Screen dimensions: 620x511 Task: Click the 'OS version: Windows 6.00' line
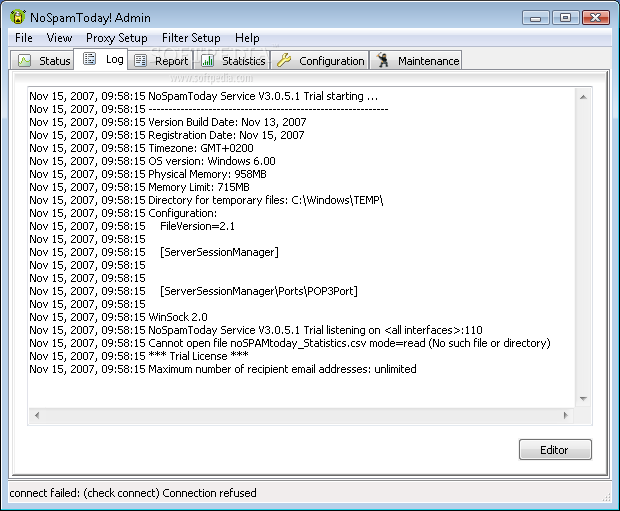click(152, 161)
